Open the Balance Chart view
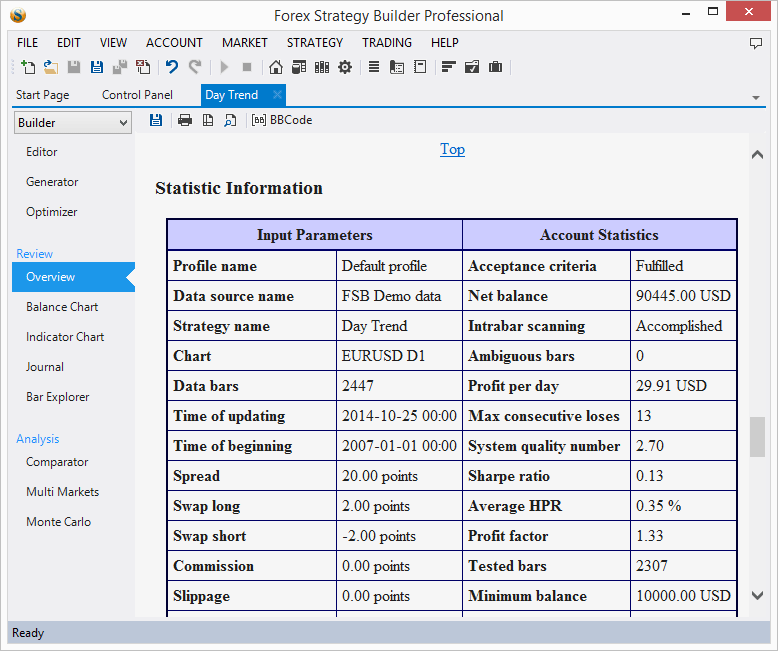This screenshot has width=778, height=651. [x=62, y=307]
